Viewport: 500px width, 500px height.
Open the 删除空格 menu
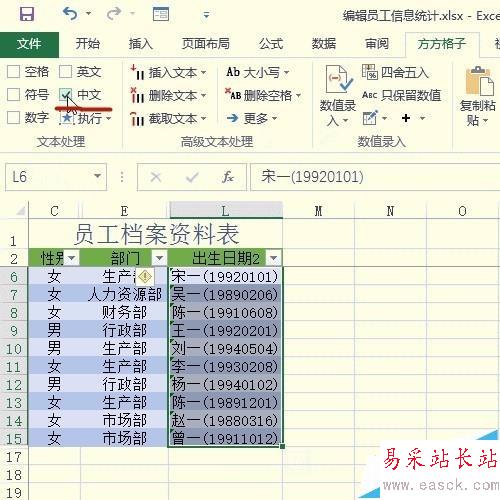tap(263, 96)
